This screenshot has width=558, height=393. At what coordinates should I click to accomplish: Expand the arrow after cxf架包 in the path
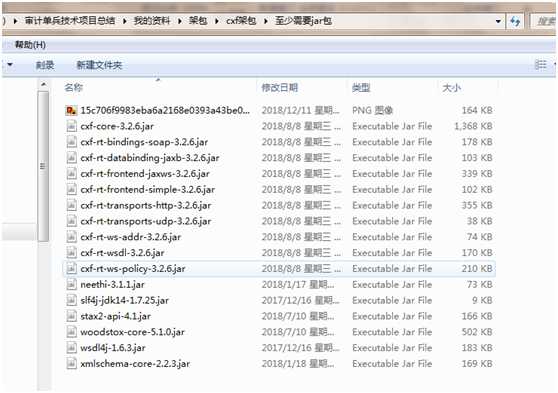point(265,21)
